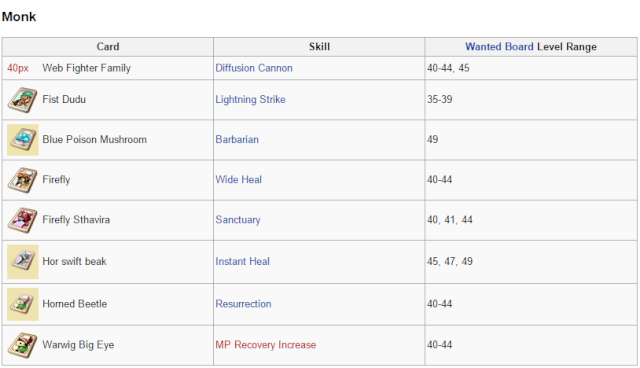The width and height of the screenshot is (640, 368).
Task: Click the Fist Dudu card name
Action: coord(64,100)
